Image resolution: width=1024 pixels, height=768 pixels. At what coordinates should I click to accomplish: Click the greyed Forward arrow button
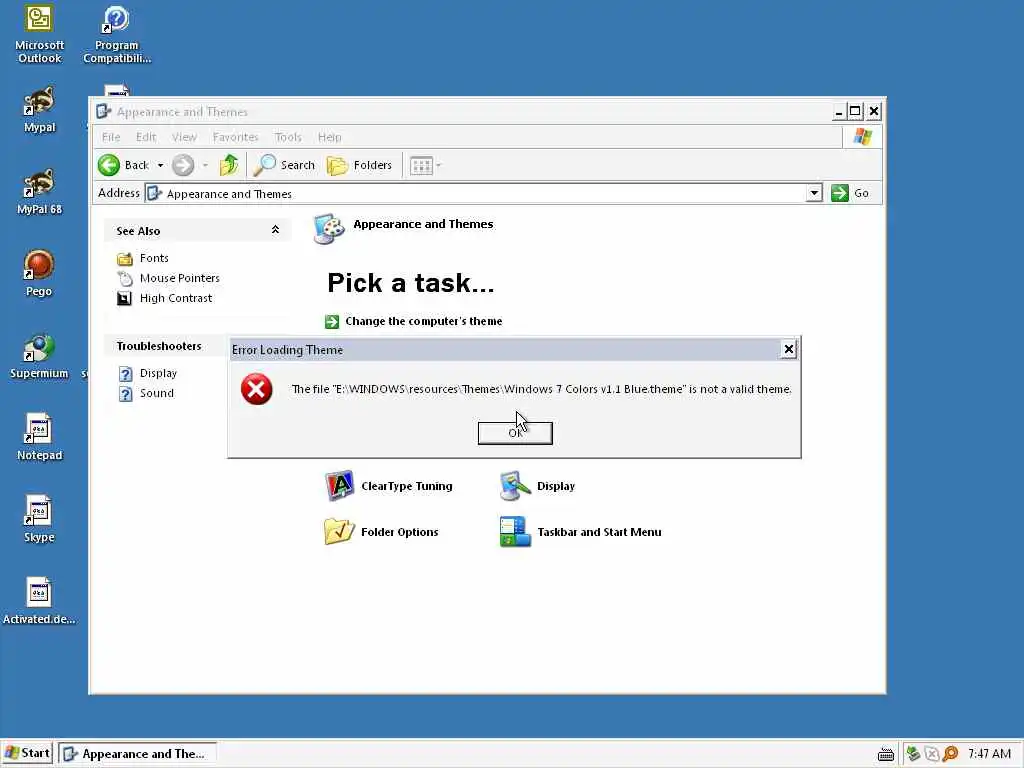coord(183,165)
